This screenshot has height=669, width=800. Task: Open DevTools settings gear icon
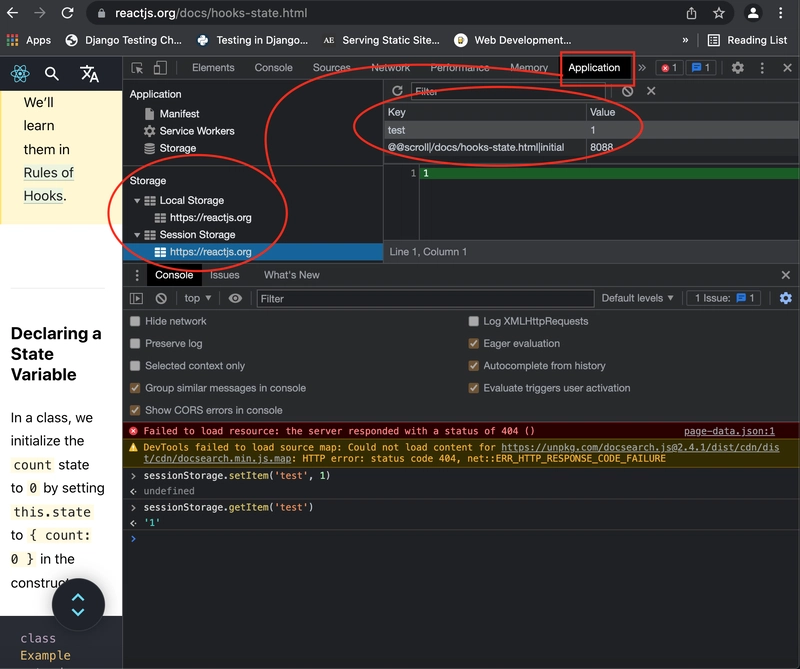click(737, 68)
